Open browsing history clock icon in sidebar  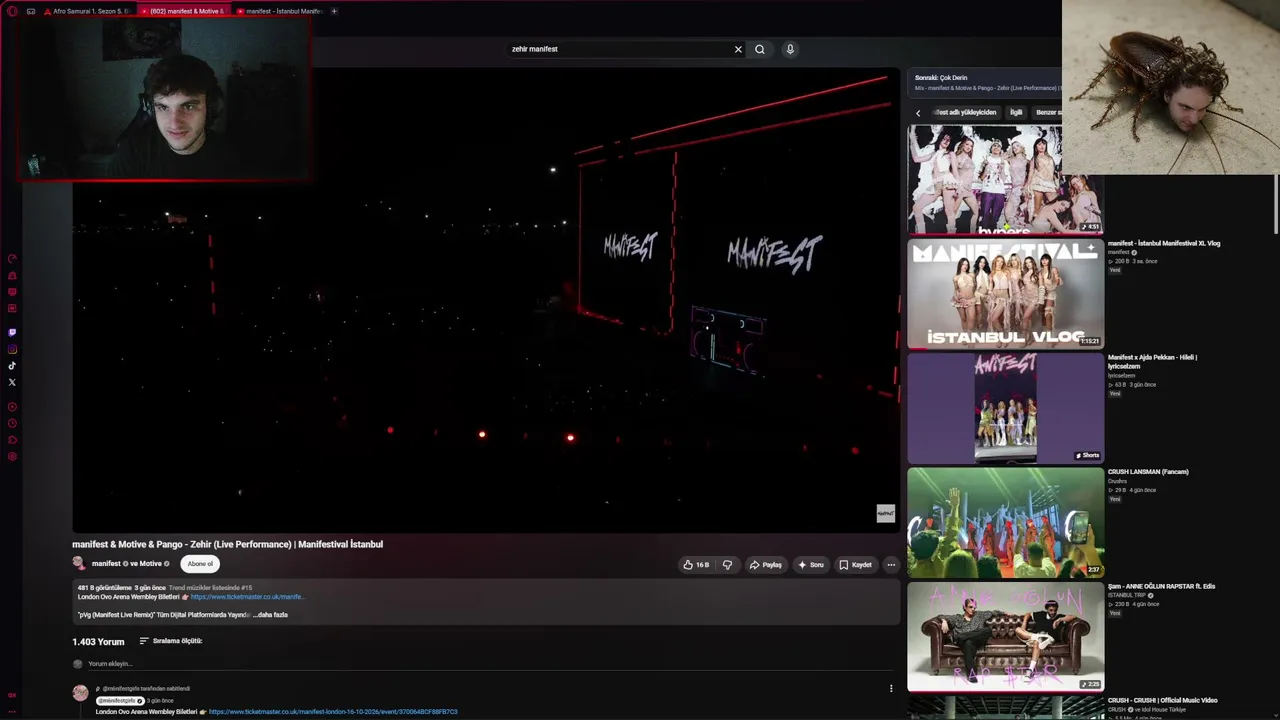[12, 423]
